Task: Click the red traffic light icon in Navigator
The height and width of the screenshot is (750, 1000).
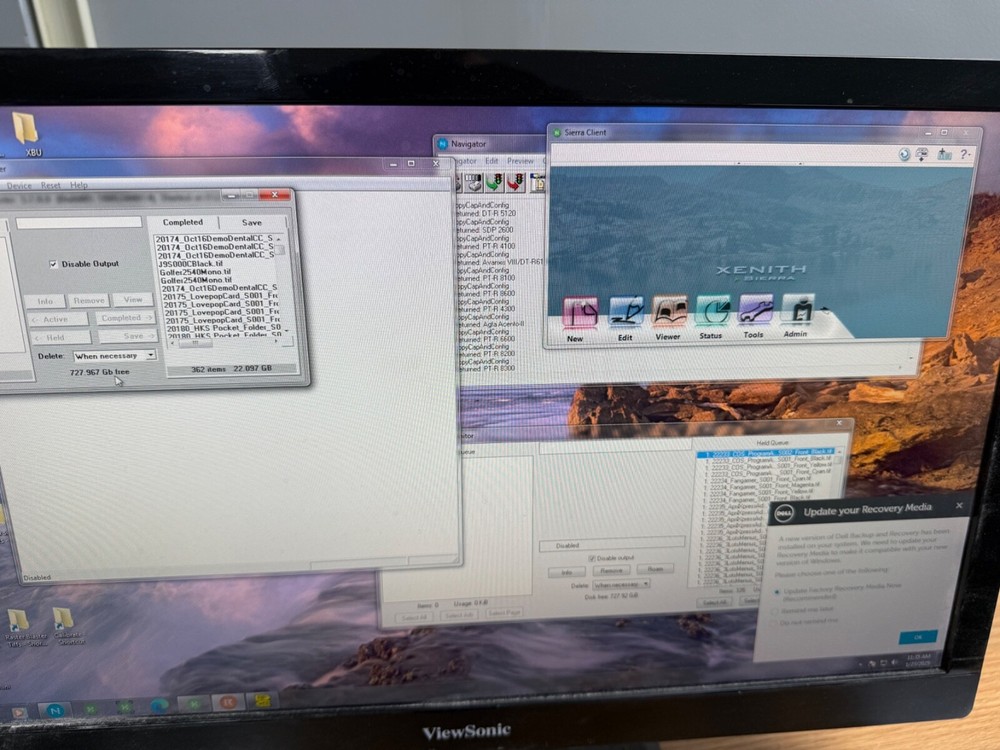Action: coord(515,180)
